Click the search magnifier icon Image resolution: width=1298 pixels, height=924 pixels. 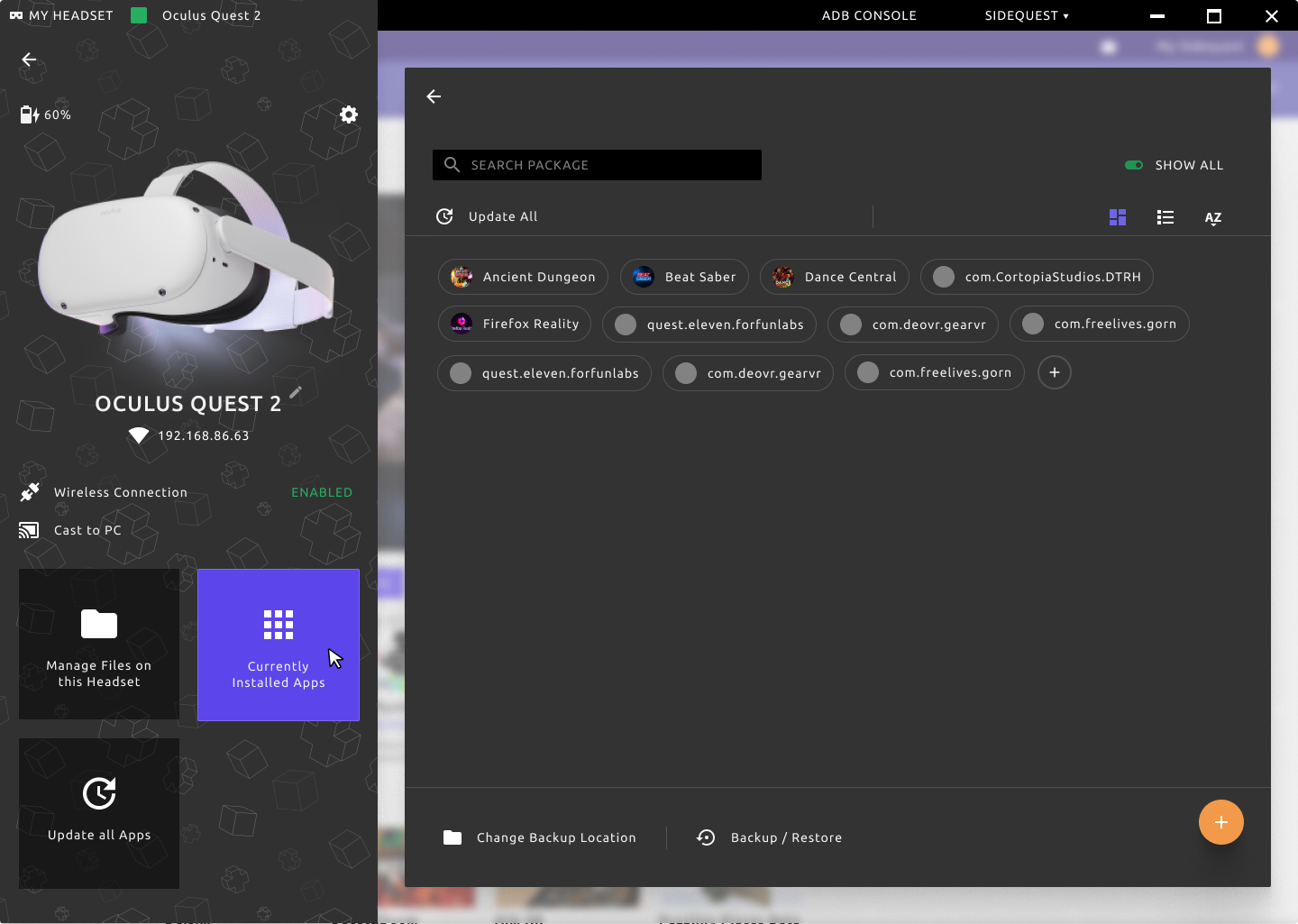452,165
